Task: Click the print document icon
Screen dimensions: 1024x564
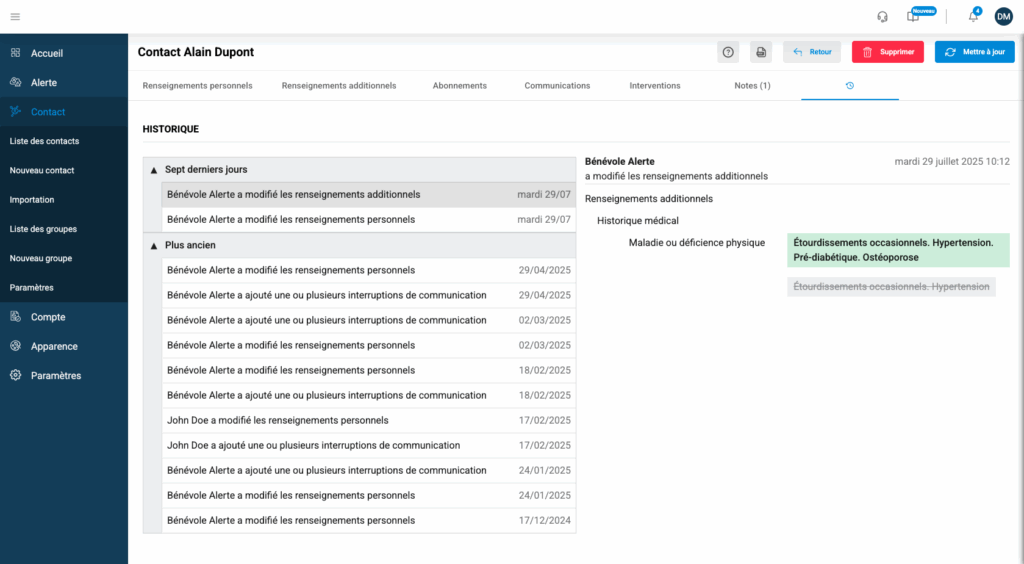Action: [761, 52]
